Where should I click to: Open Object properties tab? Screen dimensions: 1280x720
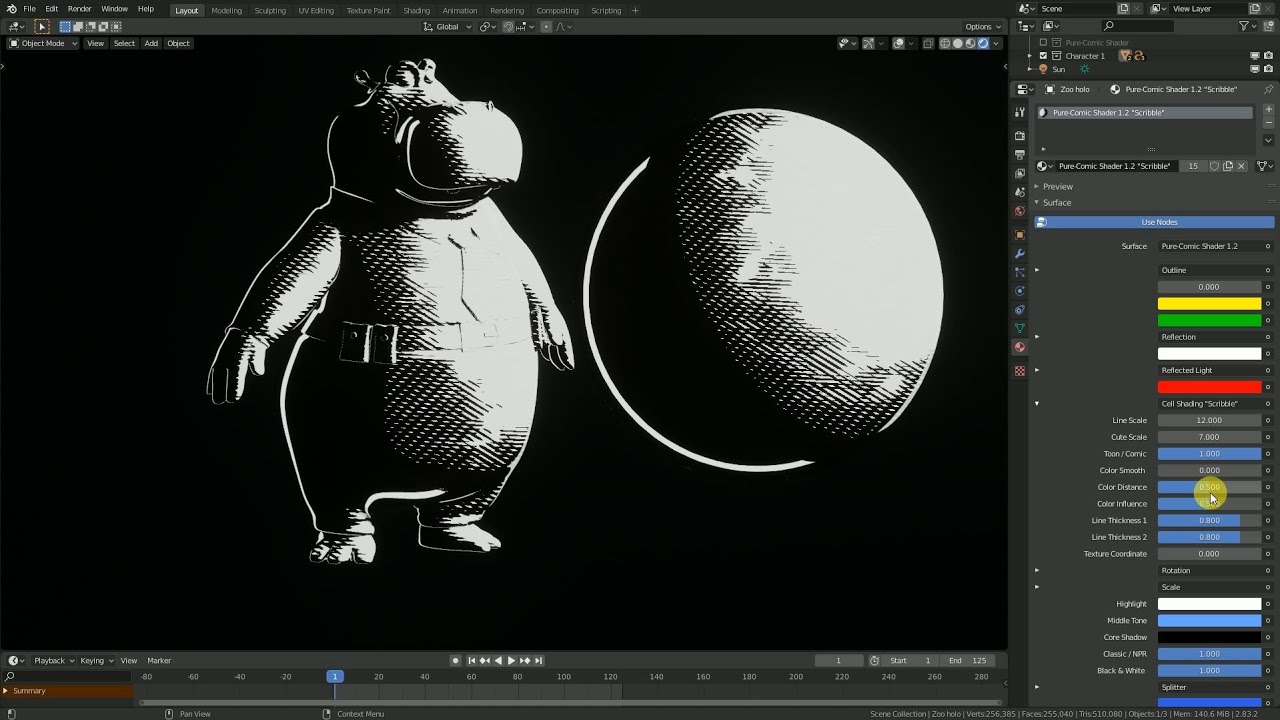pyautogui.click(x=1020, y=235)
